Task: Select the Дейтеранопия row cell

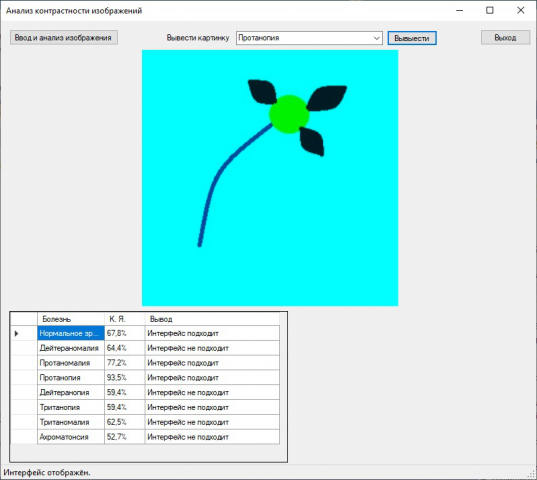Action: 71,392
